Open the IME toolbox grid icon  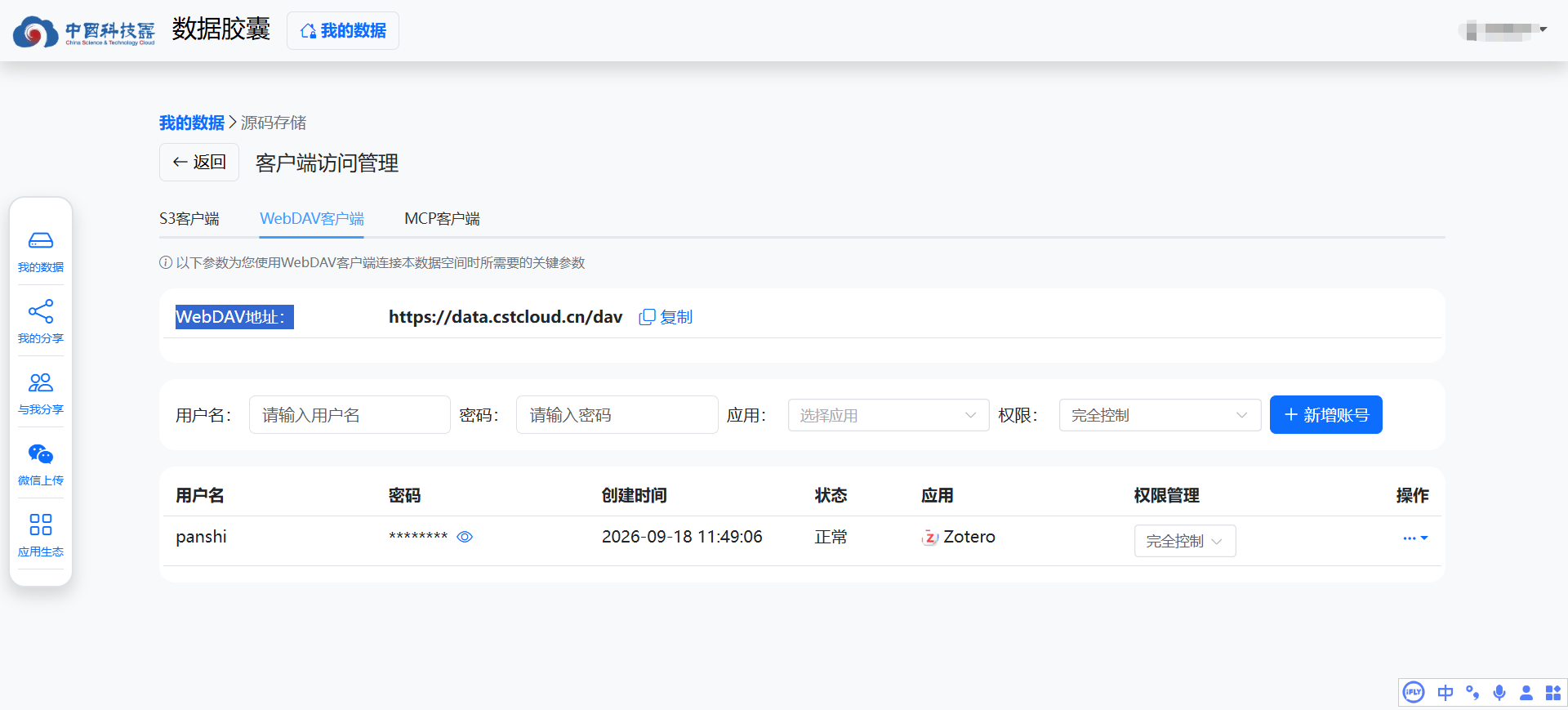pos(1553,693)
